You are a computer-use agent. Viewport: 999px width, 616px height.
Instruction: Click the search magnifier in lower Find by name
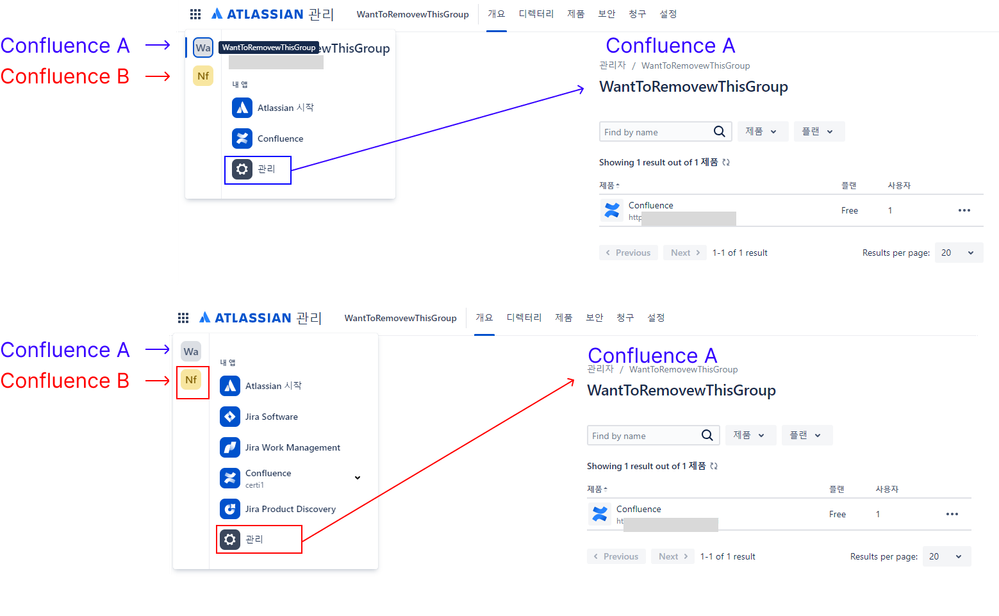[x=707, y=436]
